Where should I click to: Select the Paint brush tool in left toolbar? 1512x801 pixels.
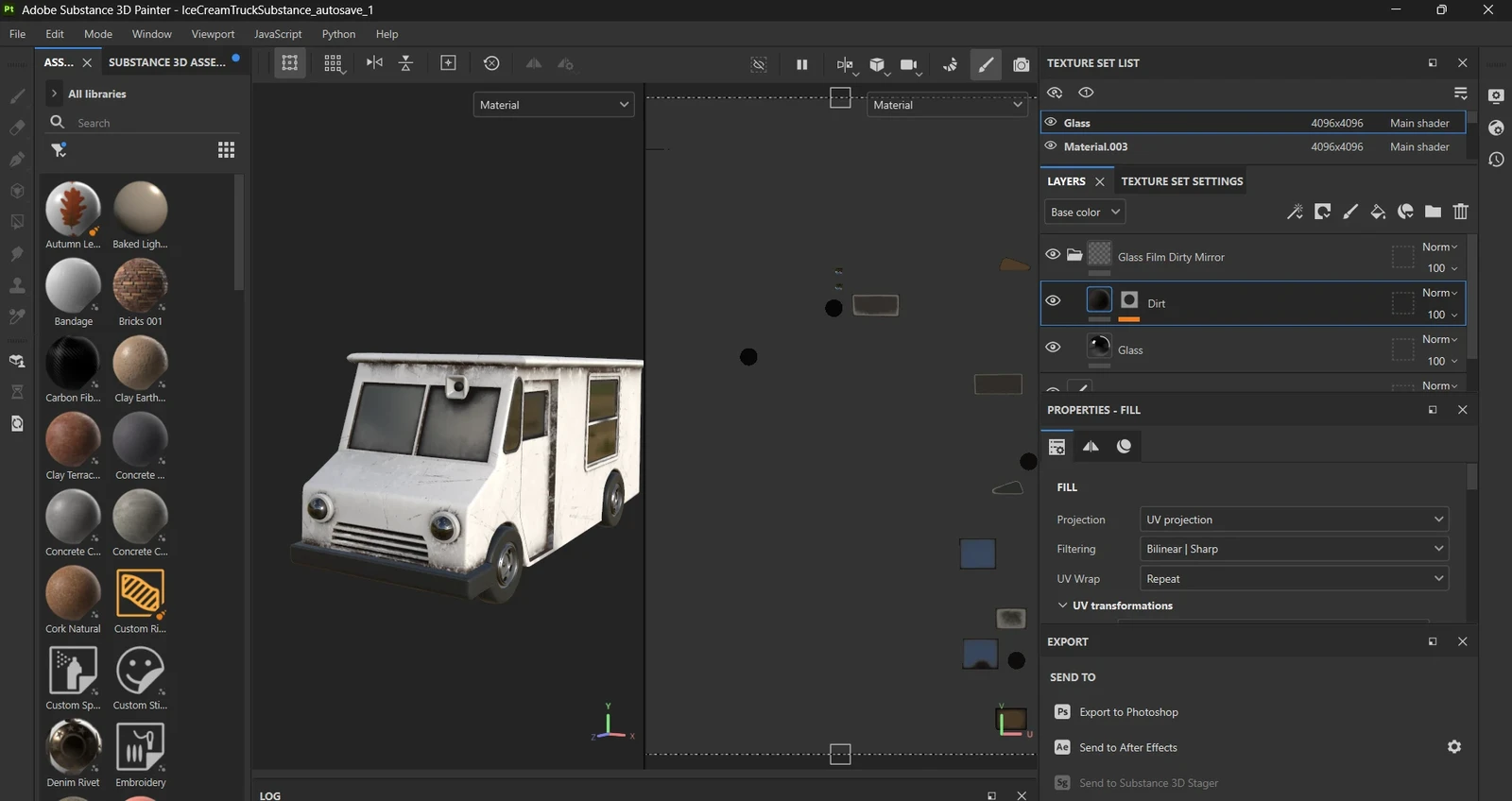(x=17, y=96)
